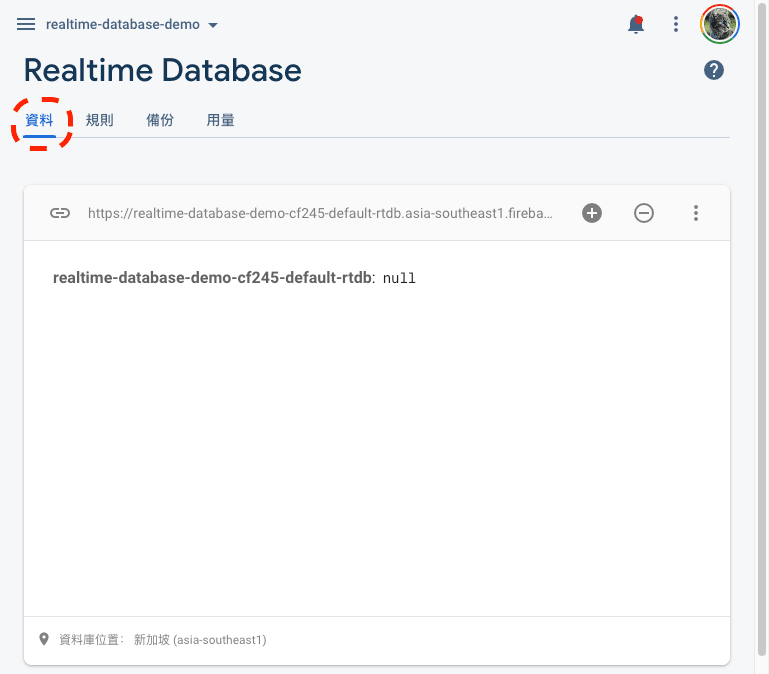Viewport: 769px width, 674px height.
Task: Select the database URL text
Action: [320, 213]
